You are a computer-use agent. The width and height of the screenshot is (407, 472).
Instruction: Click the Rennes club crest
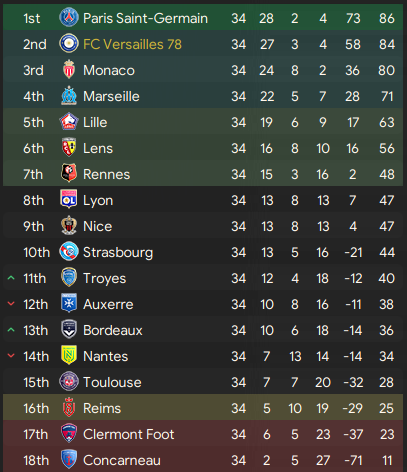(x=69, y=173)
